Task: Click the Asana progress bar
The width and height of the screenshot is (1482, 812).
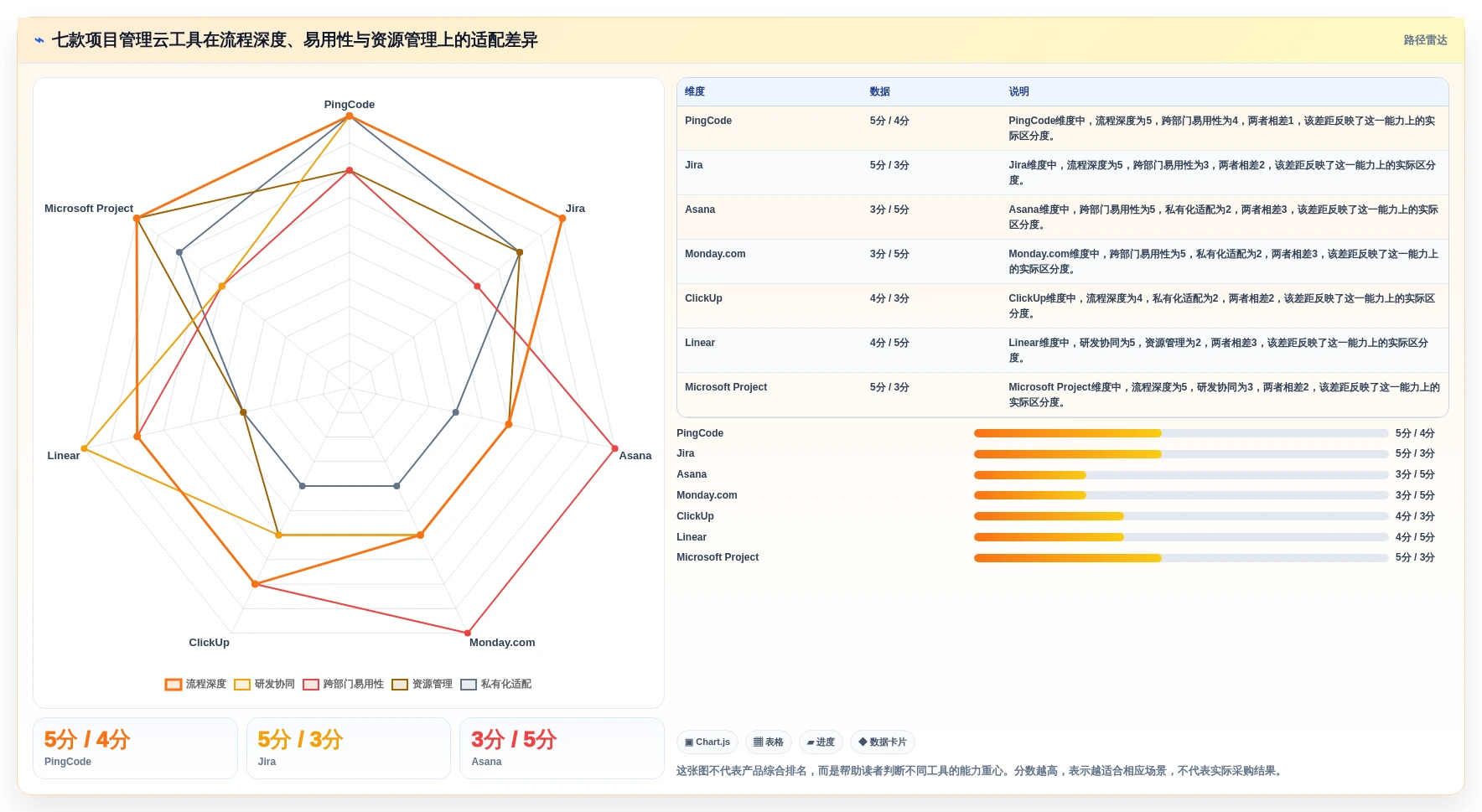Action: point(1181,475)
